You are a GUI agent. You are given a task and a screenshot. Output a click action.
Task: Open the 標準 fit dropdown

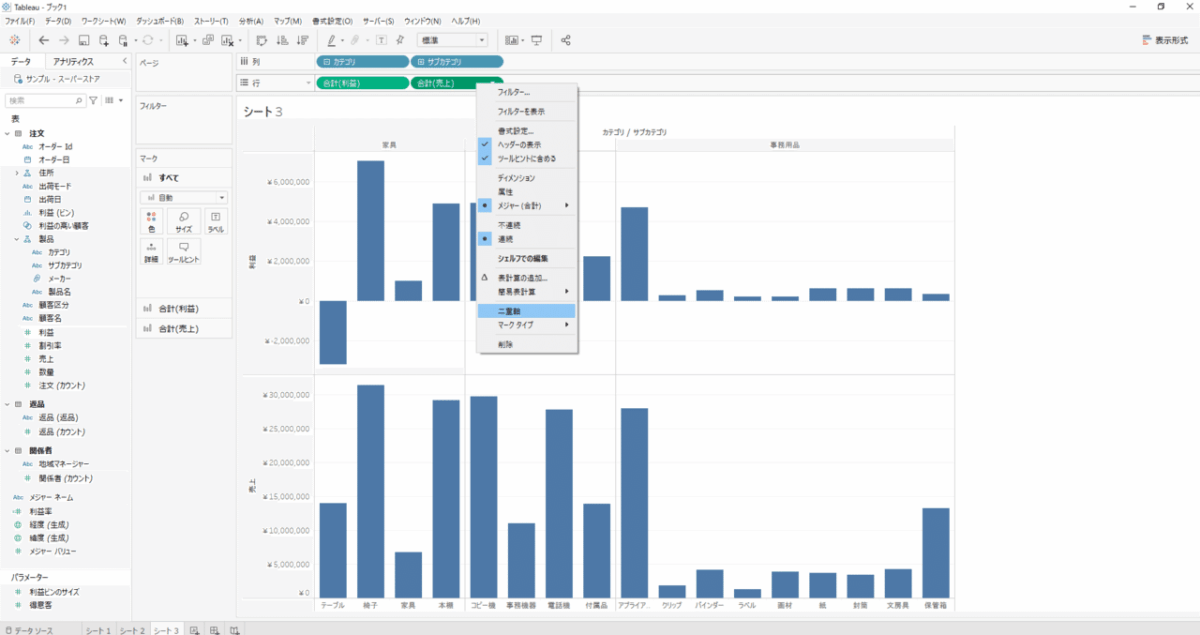(452, 40)
